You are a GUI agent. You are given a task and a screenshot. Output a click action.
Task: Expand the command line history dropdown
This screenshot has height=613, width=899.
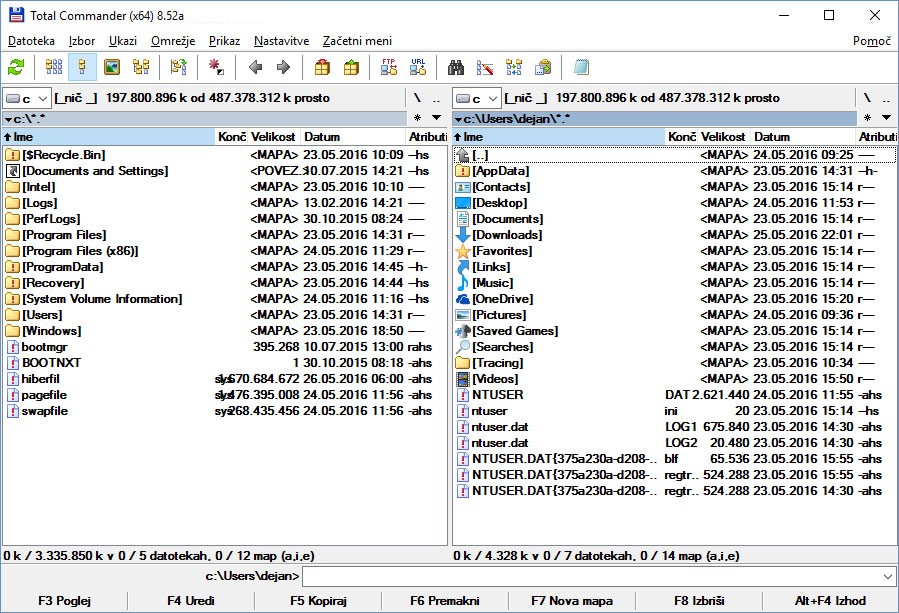[888, 576]
